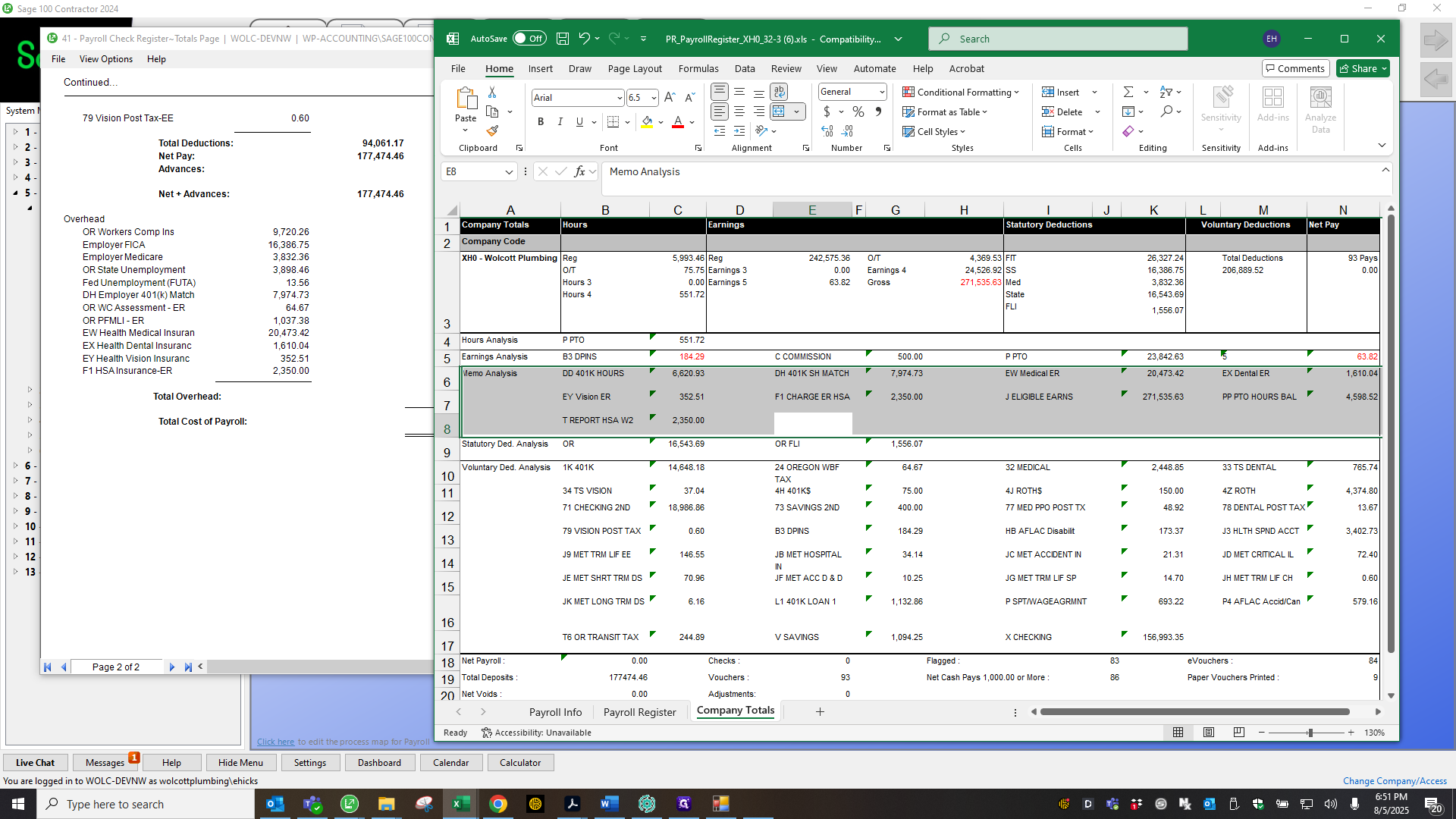Open Cell Styles dropdown

[x=934, y=131]
